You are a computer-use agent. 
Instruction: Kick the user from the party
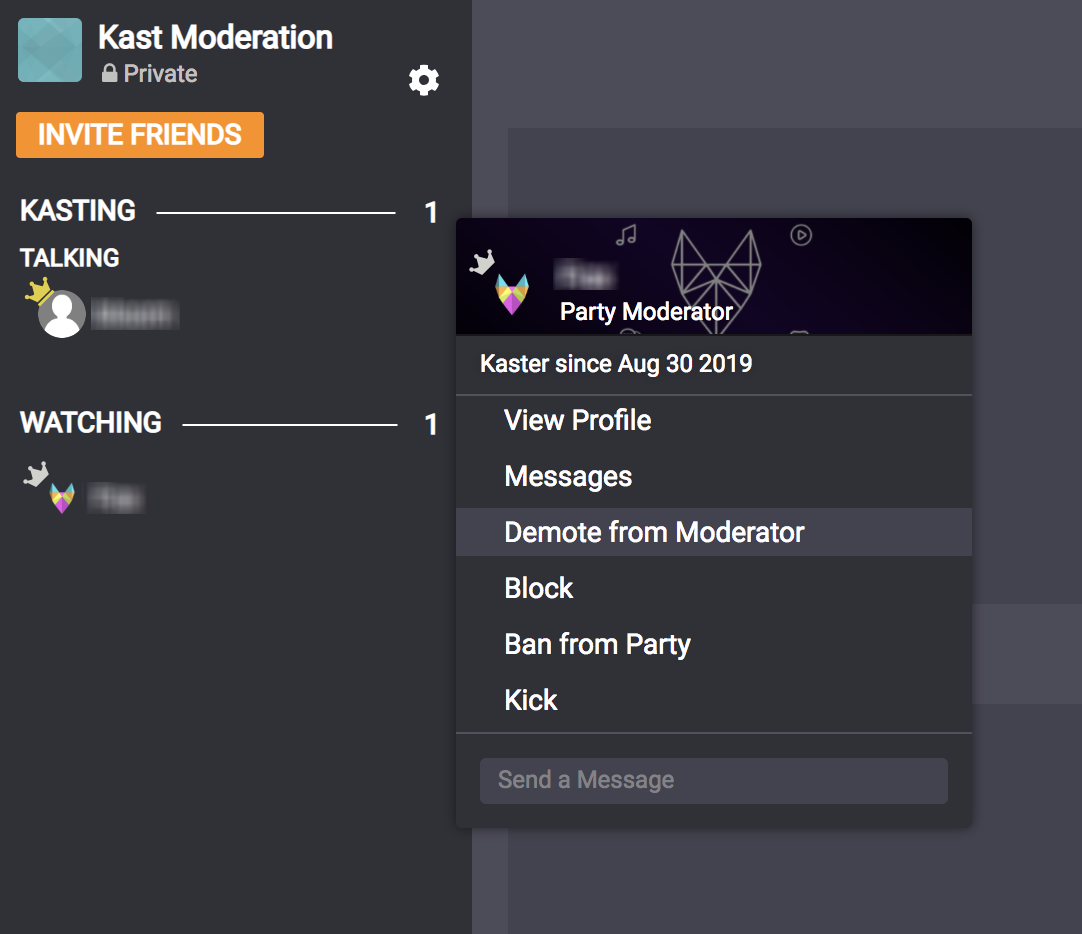(x=531, y=700)
